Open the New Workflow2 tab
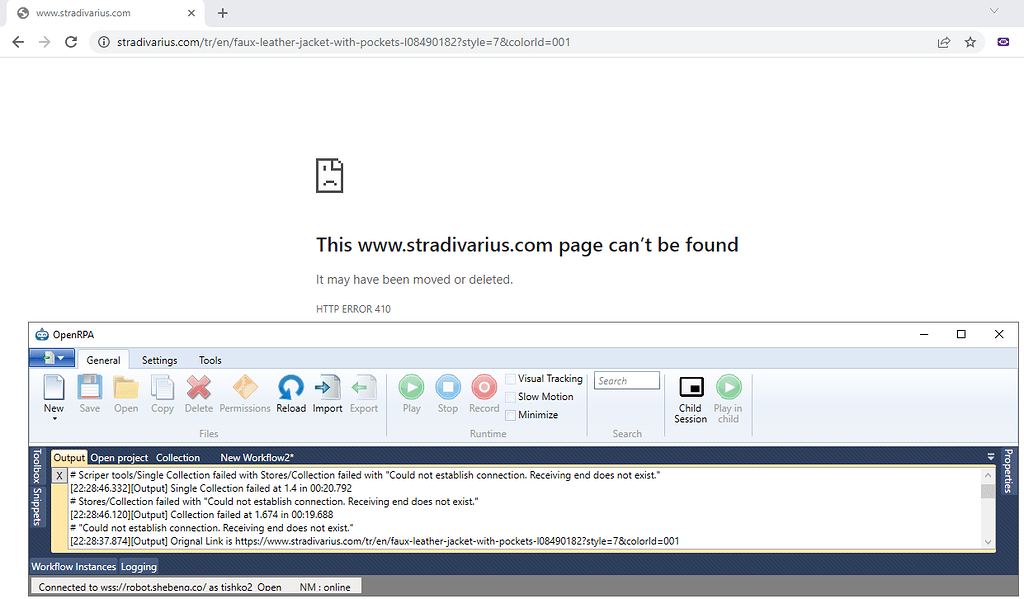 (256, 457)
